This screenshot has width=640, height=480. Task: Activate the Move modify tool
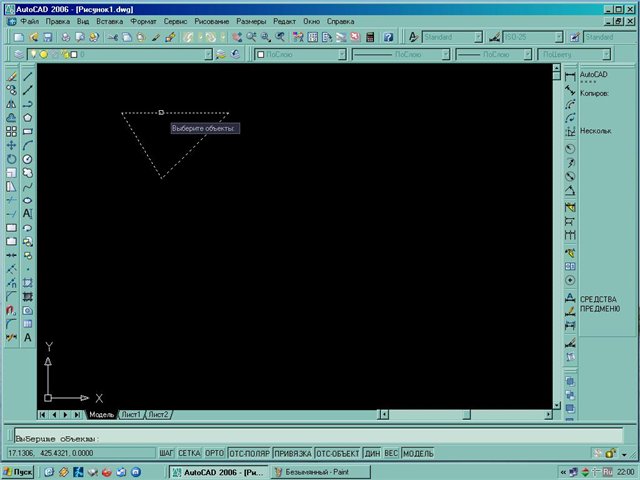[11, 145]
